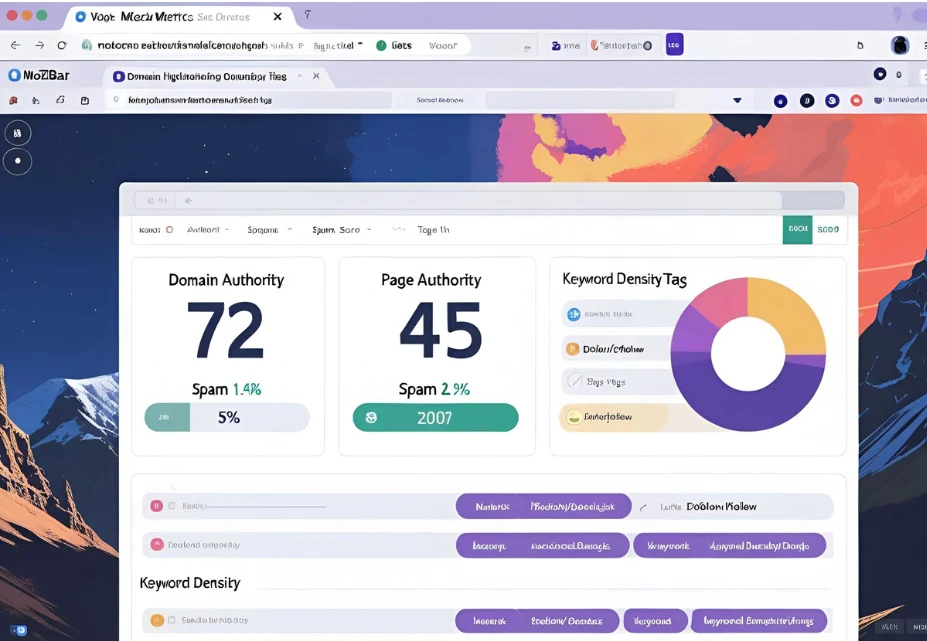Click the green text link beside the green button
The image size is (927, 641).
click(828, 229)
